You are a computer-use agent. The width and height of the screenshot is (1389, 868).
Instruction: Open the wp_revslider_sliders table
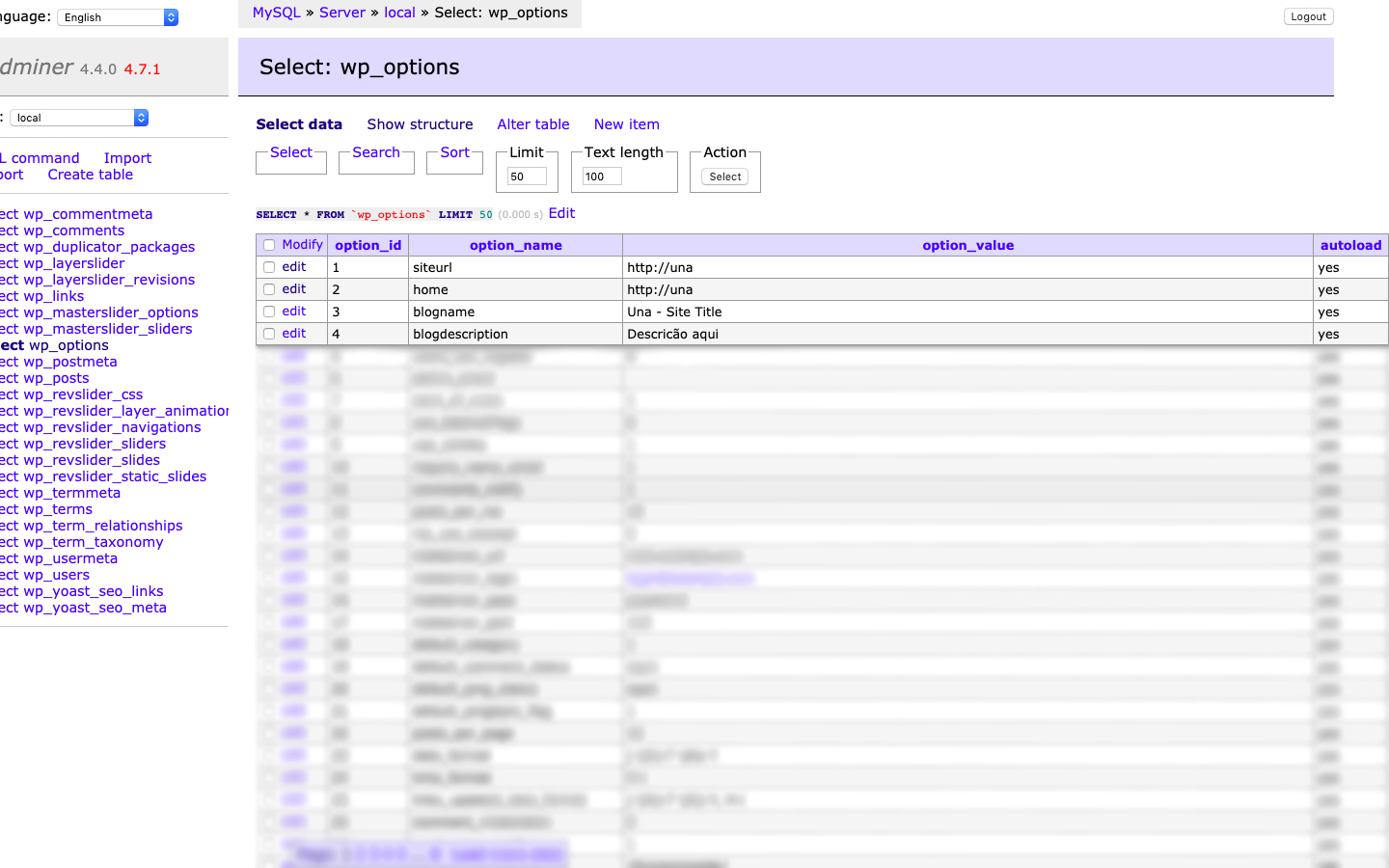pos(95,444)
